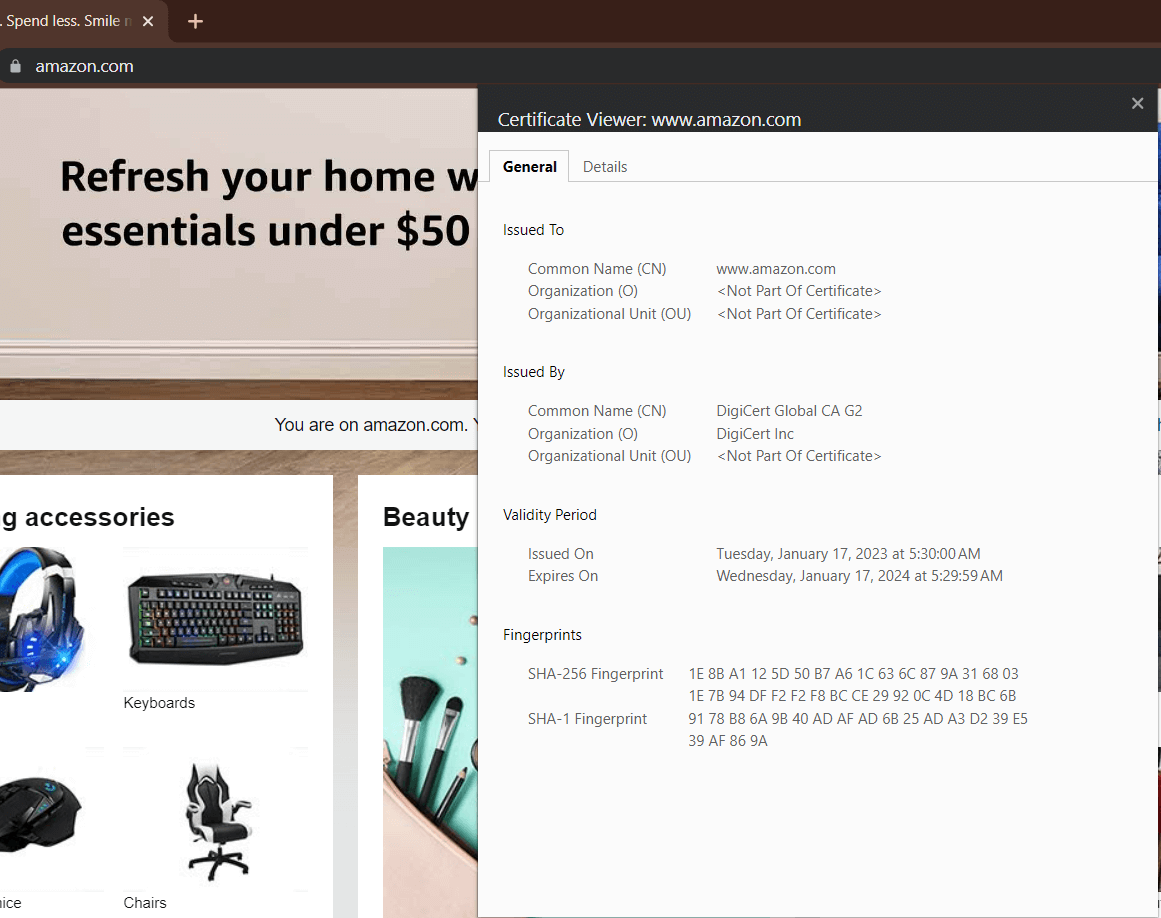The width and height of the screenshot is (1161, 918).
Task: Click the SHA-1 Fingerprint label
Action: click(587, 719)
